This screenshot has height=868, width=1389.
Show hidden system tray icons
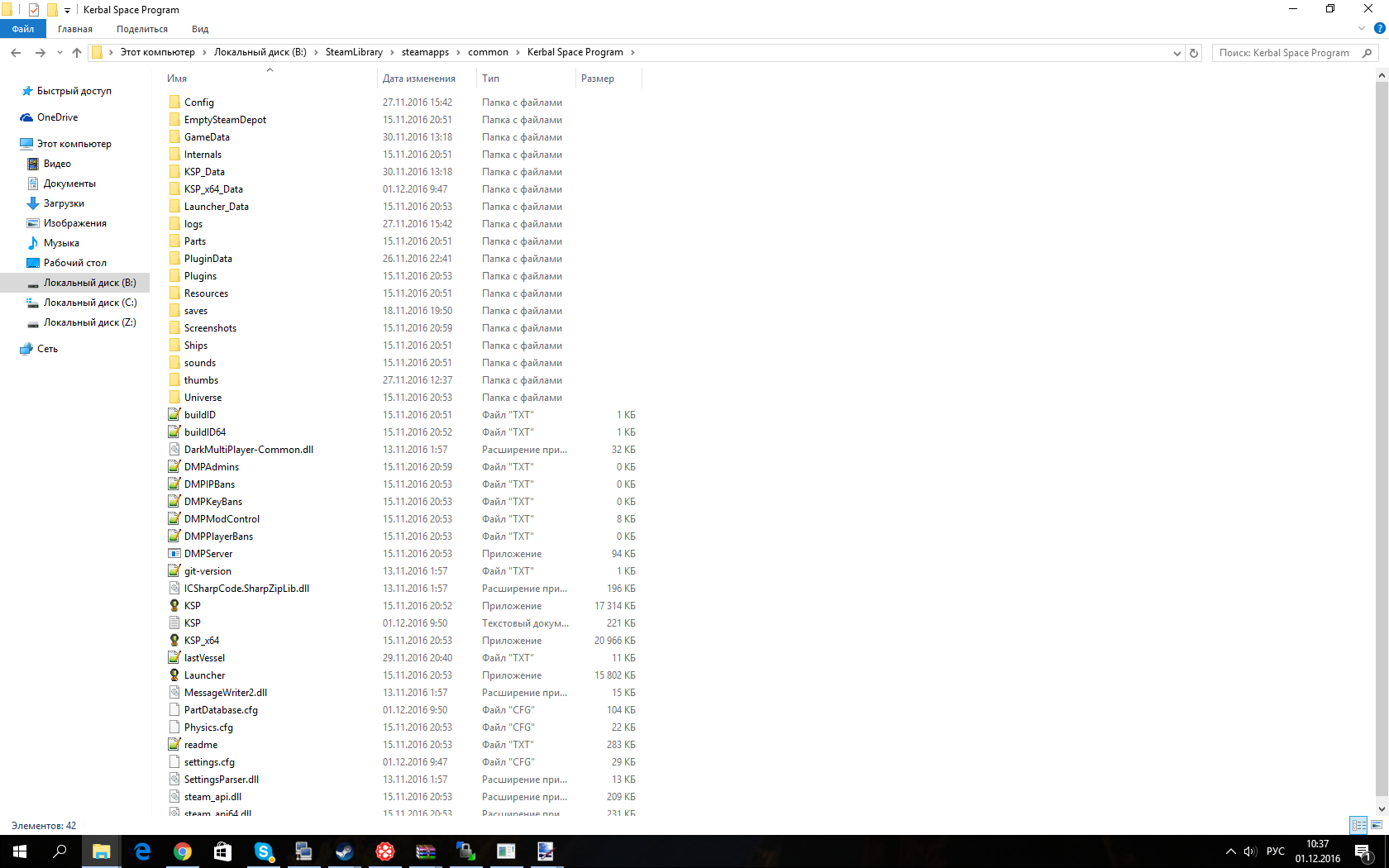point(1230,851)
